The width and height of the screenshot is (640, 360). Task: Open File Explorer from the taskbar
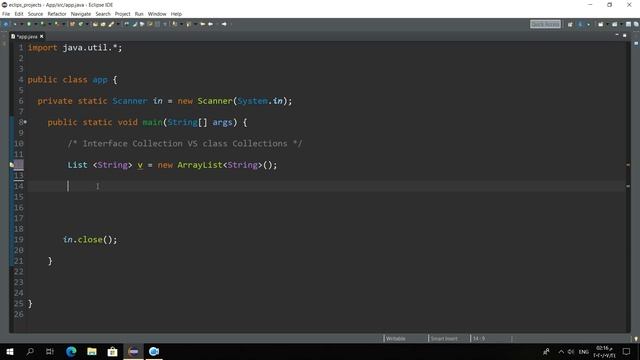pyautogui.click(x=92, y=351)
